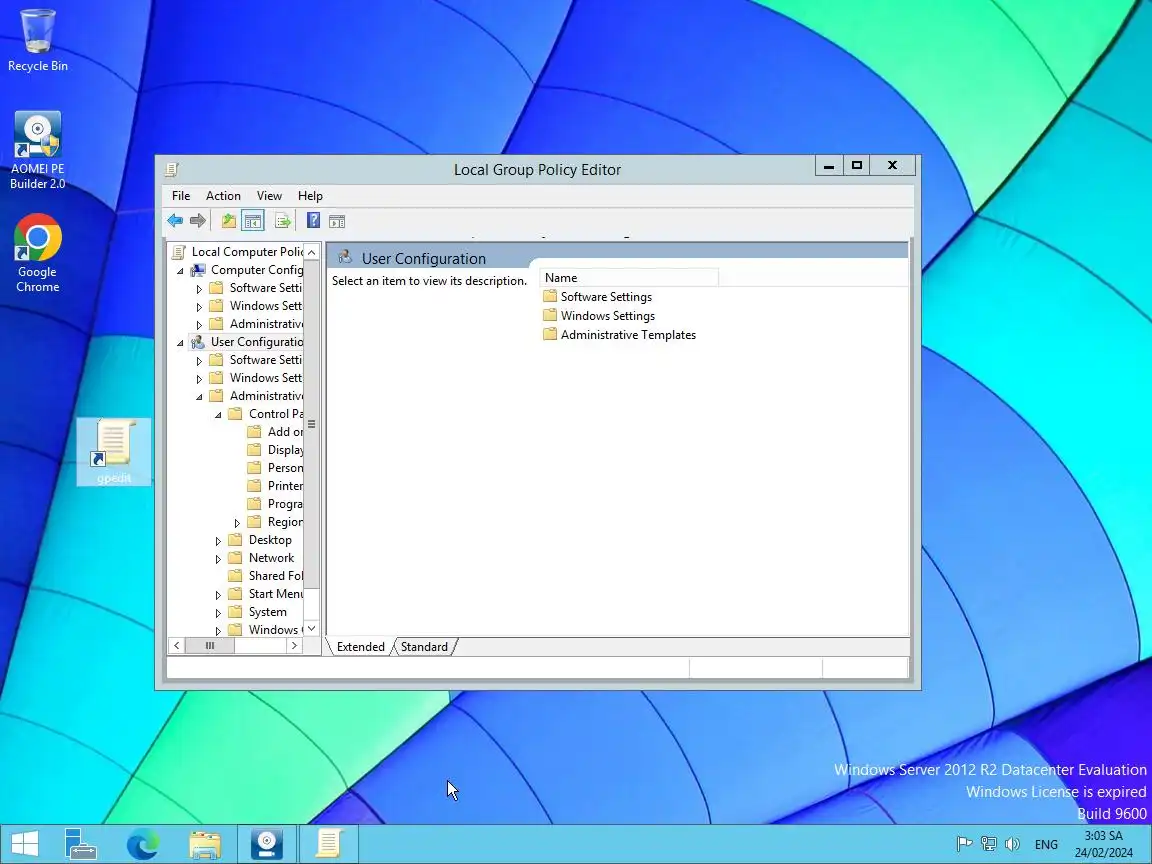Open the Action menu
This screenshot has height=864, width=1152.
(223, 195)
